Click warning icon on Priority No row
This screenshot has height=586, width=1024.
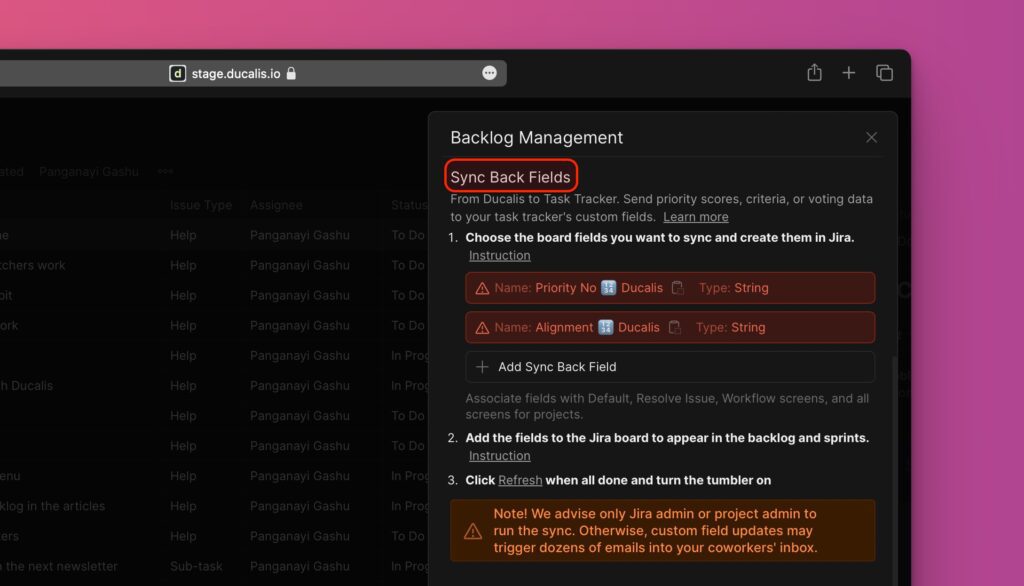(482, 288)
